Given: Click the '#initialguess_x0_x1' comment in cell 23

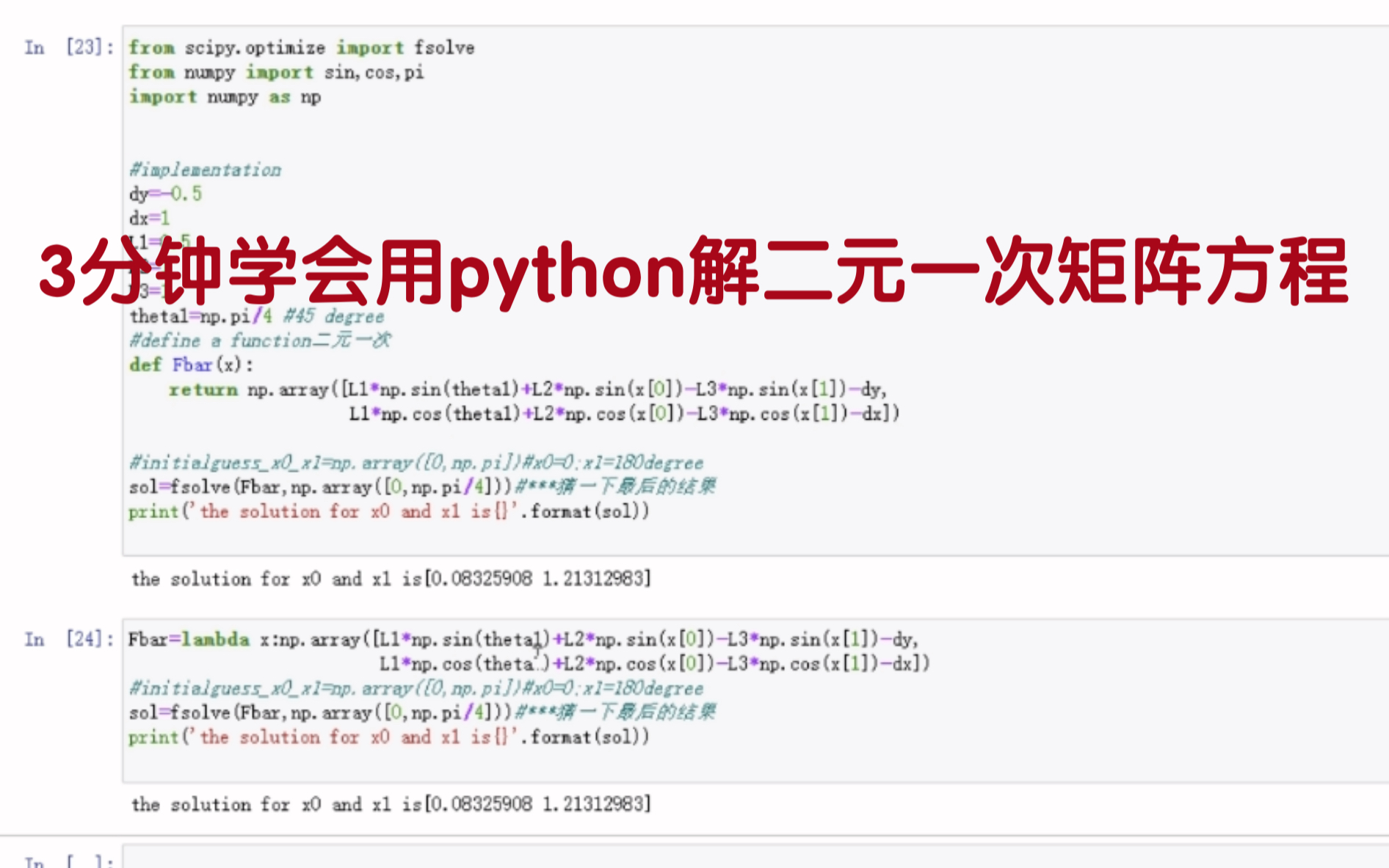Looking at the screenshot, I should point(416,463).
